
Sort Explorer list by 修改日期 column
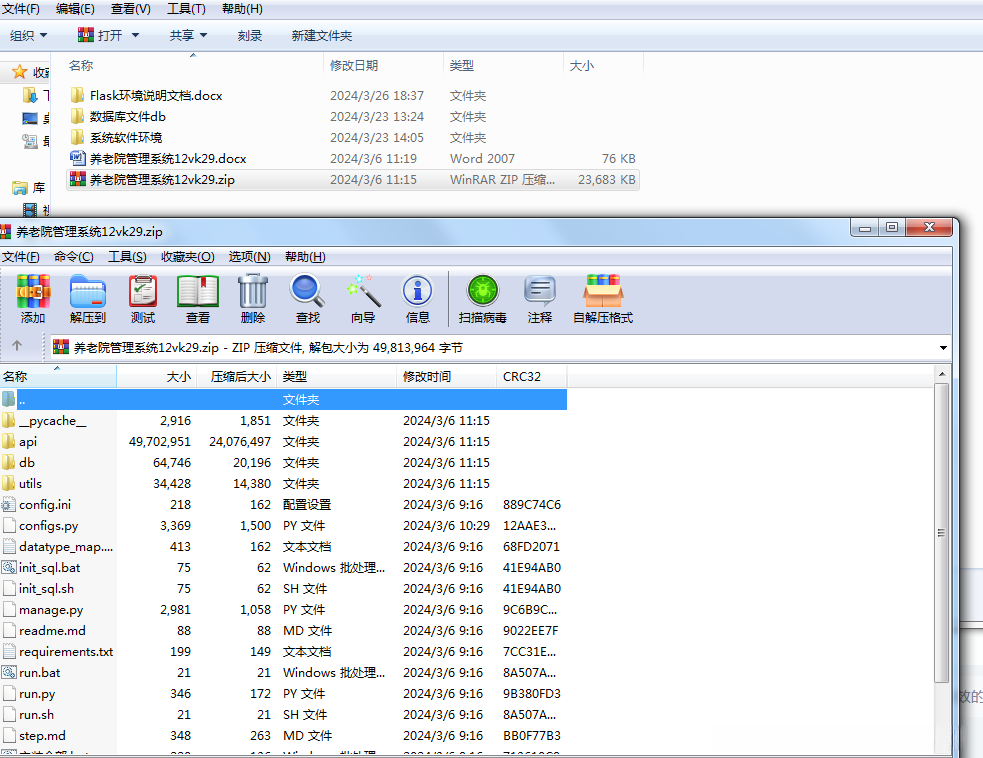coord(384,65)
